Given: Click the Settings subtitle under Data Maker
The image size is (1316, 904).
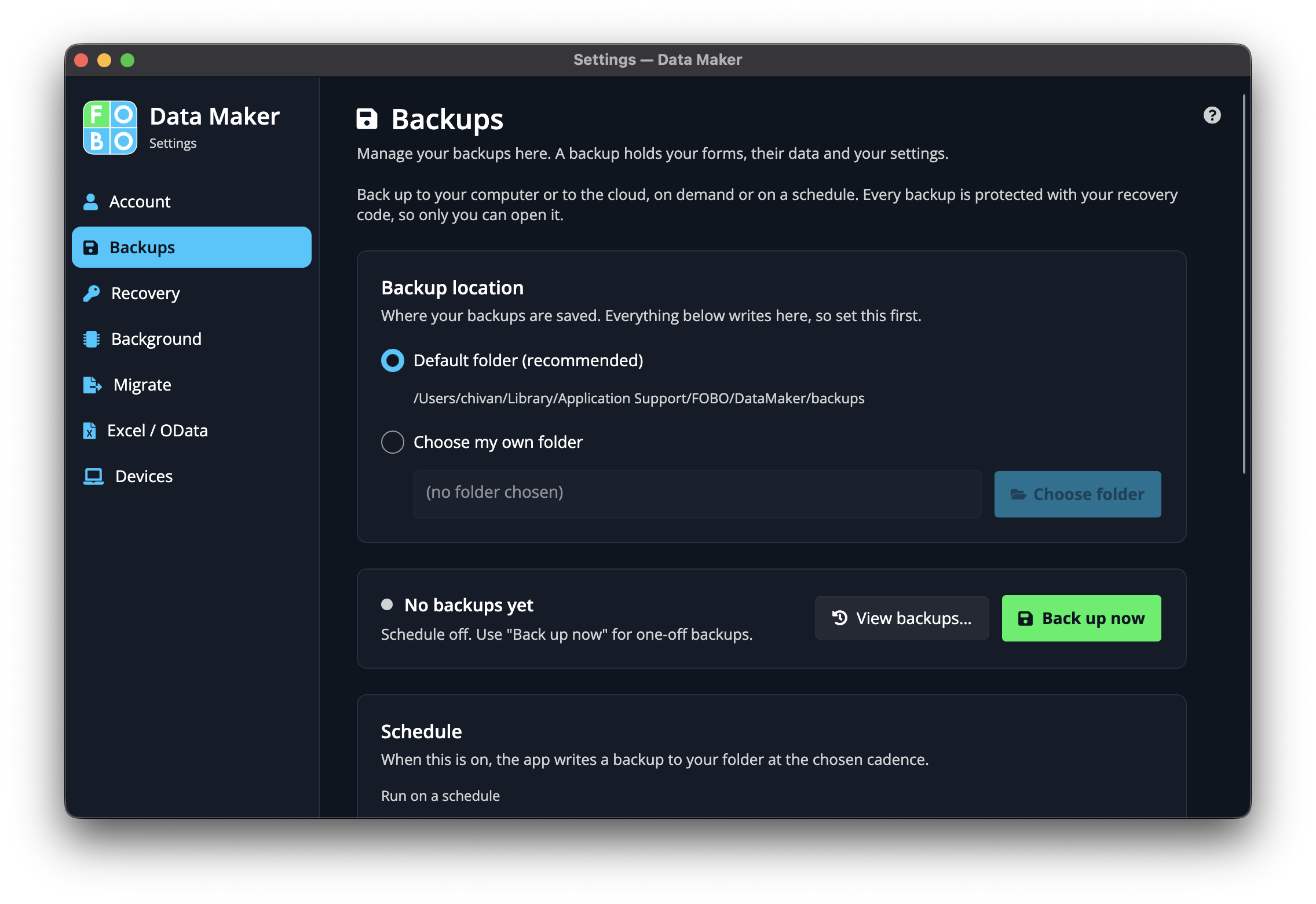Looking at the screenshot, I should (173, 143).
